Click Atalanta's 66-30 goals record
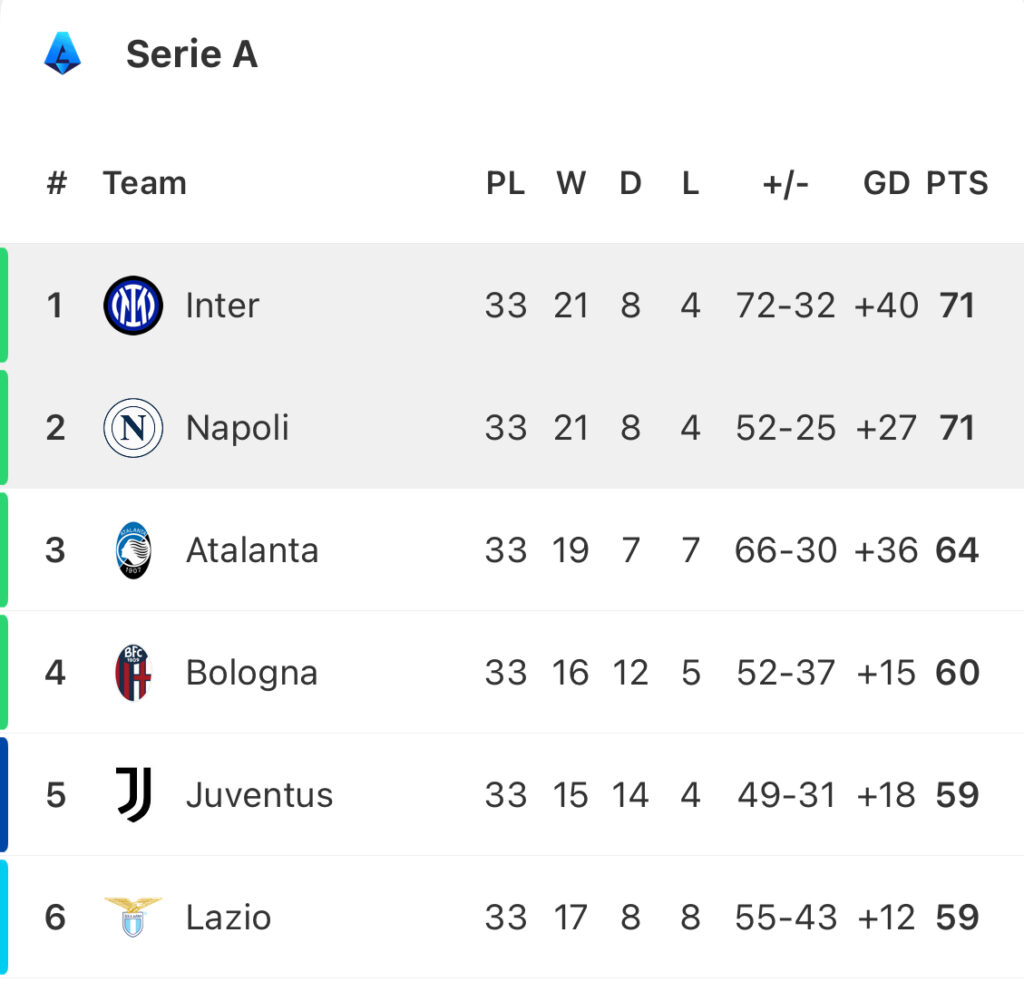This screenshot has height=991, width=1024. (x=786, y=550)
